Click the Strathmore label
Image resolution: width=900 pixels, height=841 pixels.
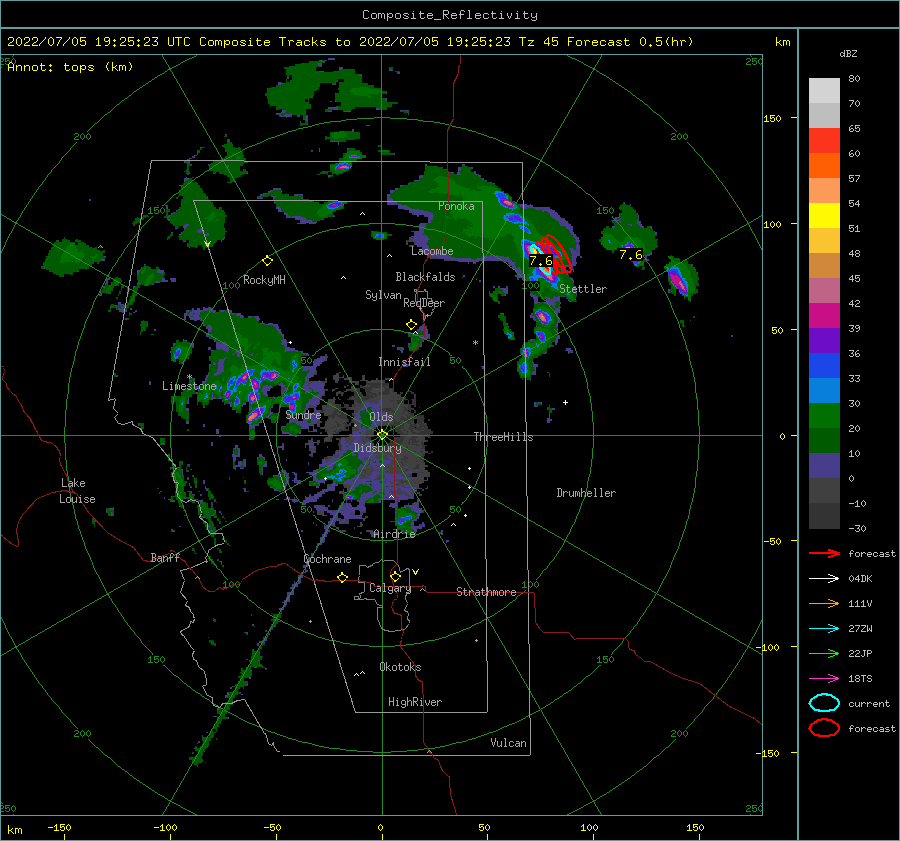(x=486, y=592)
